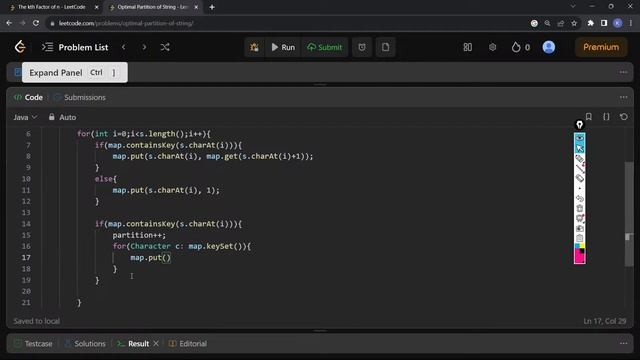The width and height of the screenshot is (640, 360).
Task: Go back in browser history
Action: tap(9, 23)
